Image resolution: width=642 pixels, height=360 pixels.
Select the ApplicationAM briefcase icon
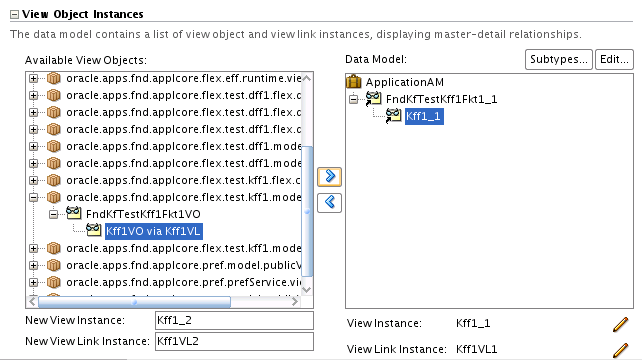coord(354,82)
